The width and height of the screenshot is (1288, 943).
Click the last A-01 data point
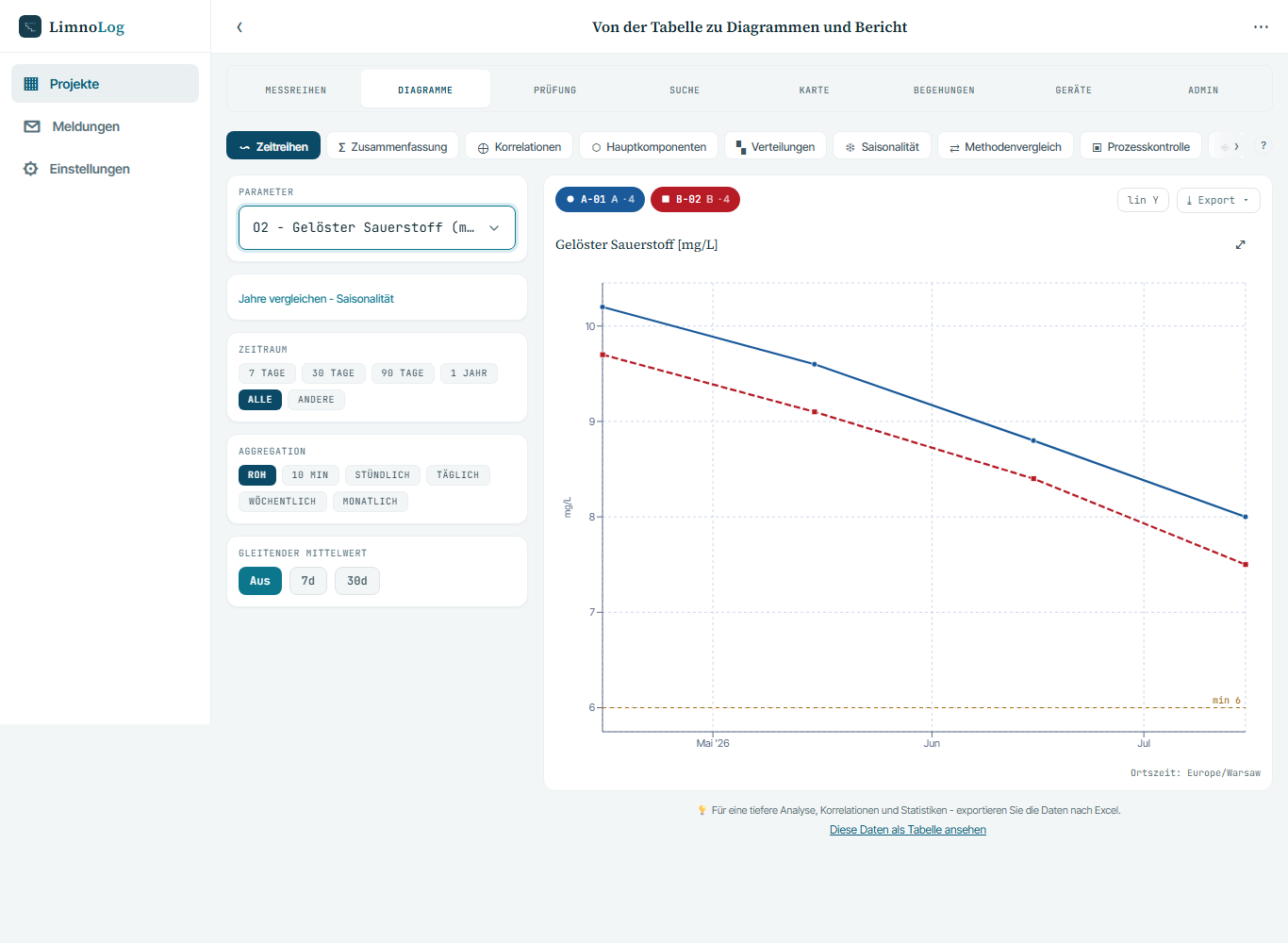pyautogui.click(x=1246, y=517)
